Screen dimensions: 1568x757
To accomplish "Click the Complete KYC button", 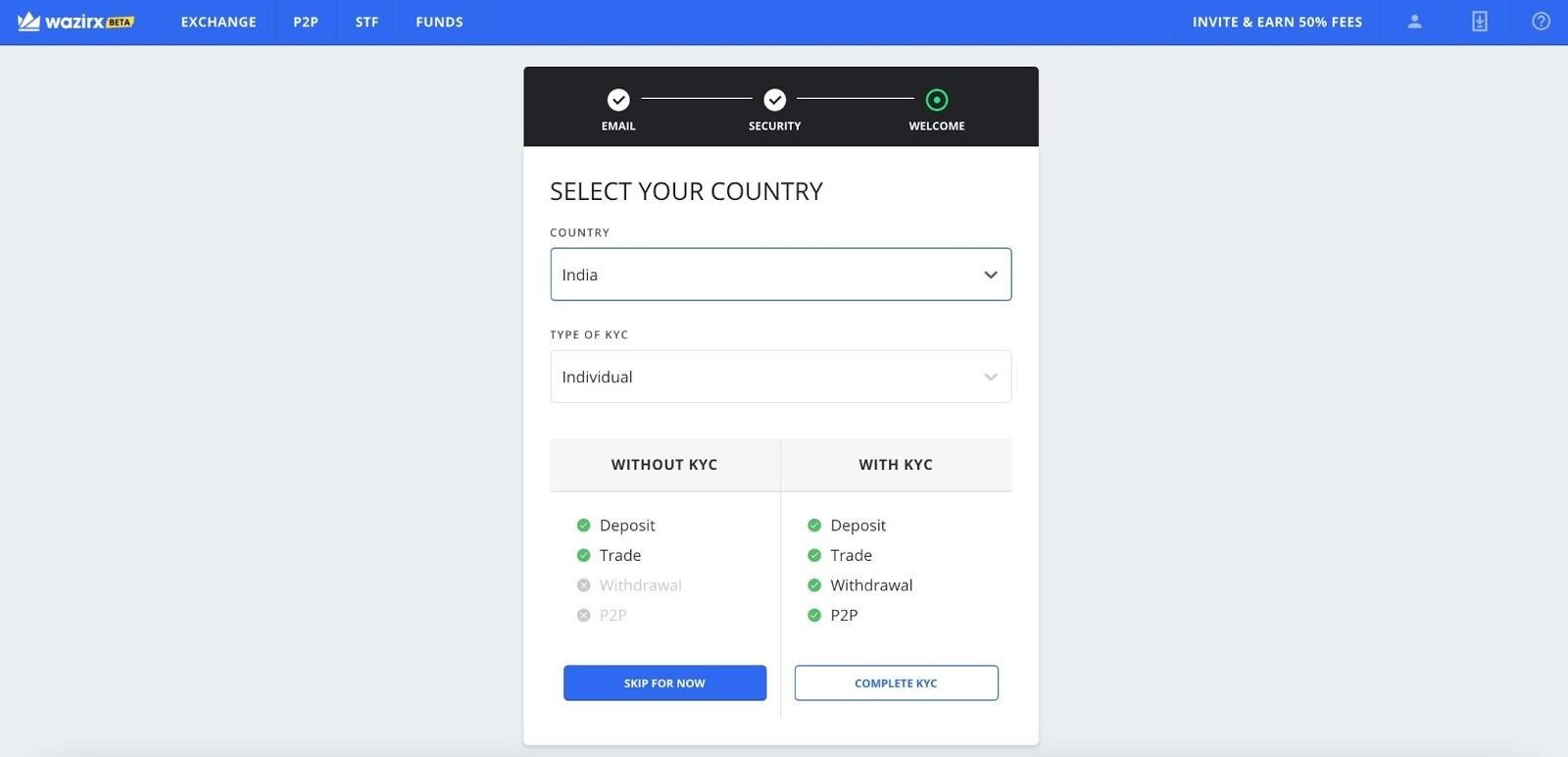I will point(896,683).
